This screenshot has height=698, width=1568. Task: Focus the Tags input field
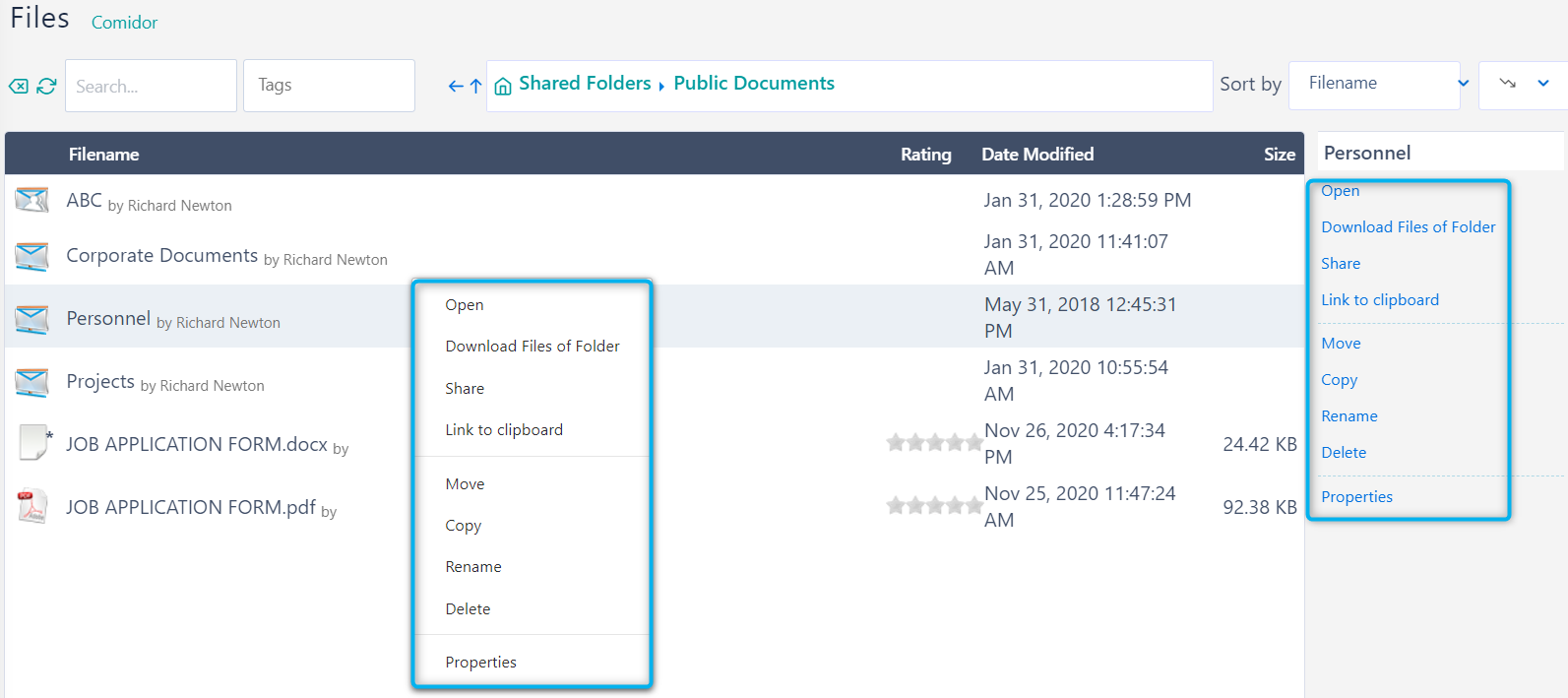pos(329,86)
